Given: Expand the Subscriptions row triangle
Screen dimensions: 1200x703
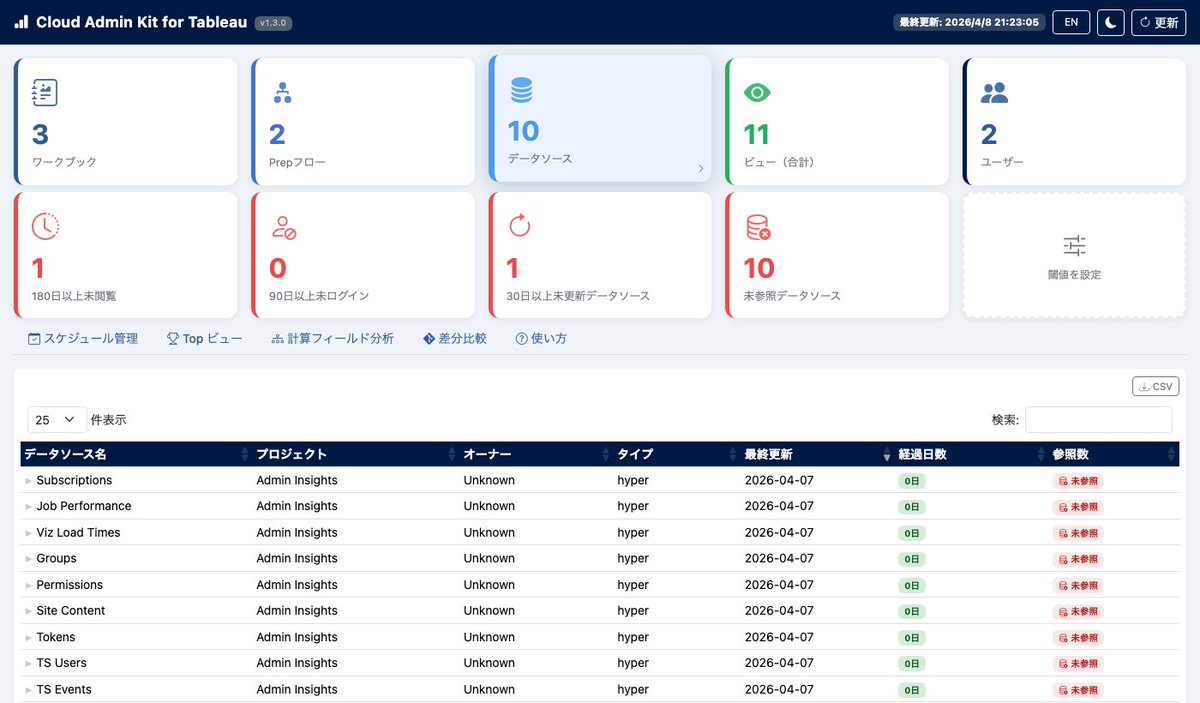Looking at the screenshot, I should click(x=28, y=481).
